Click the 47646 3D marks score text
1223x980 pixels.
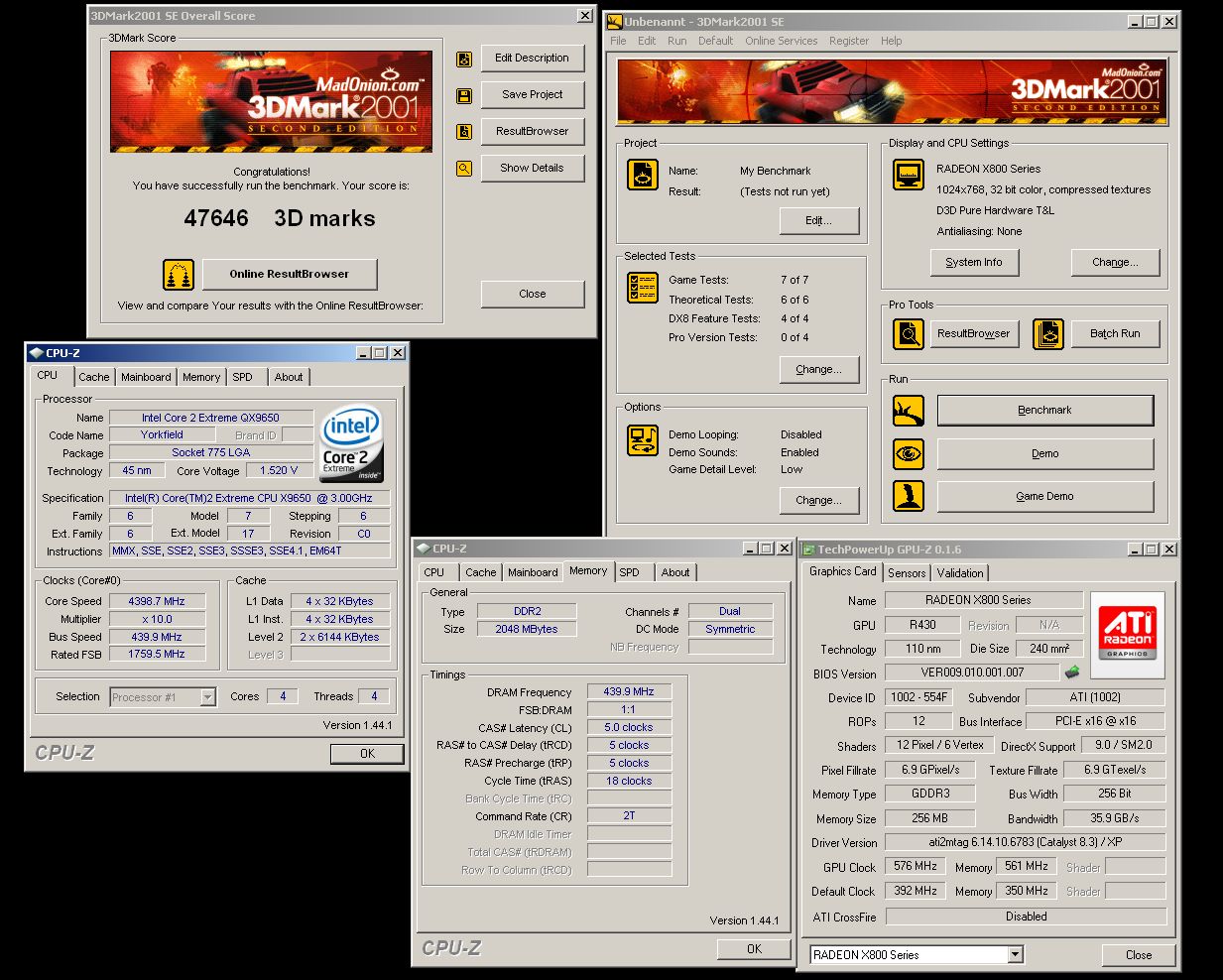[x=280, y=219]
